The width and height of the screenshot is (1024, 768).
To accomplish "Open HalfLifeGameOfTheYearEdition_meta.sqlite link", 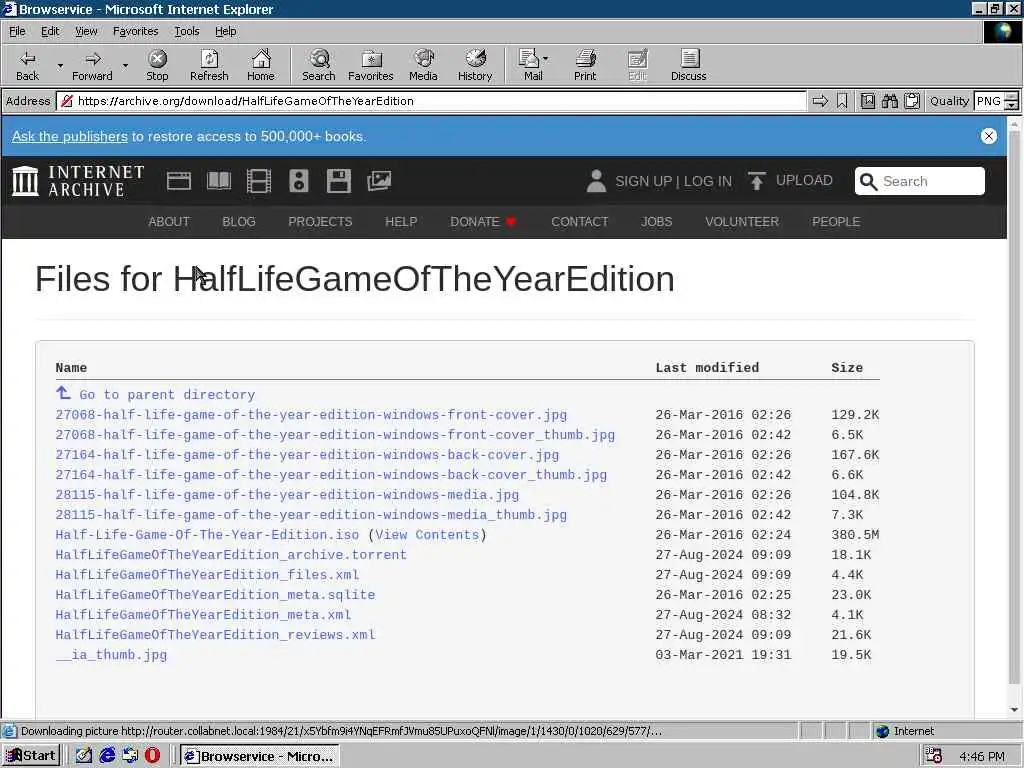I will [x=216, y=595].
